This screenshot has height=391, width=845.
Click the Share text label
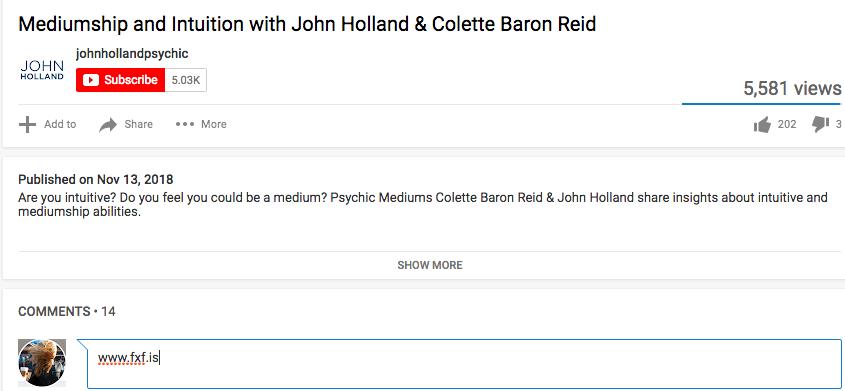point(138,124)
